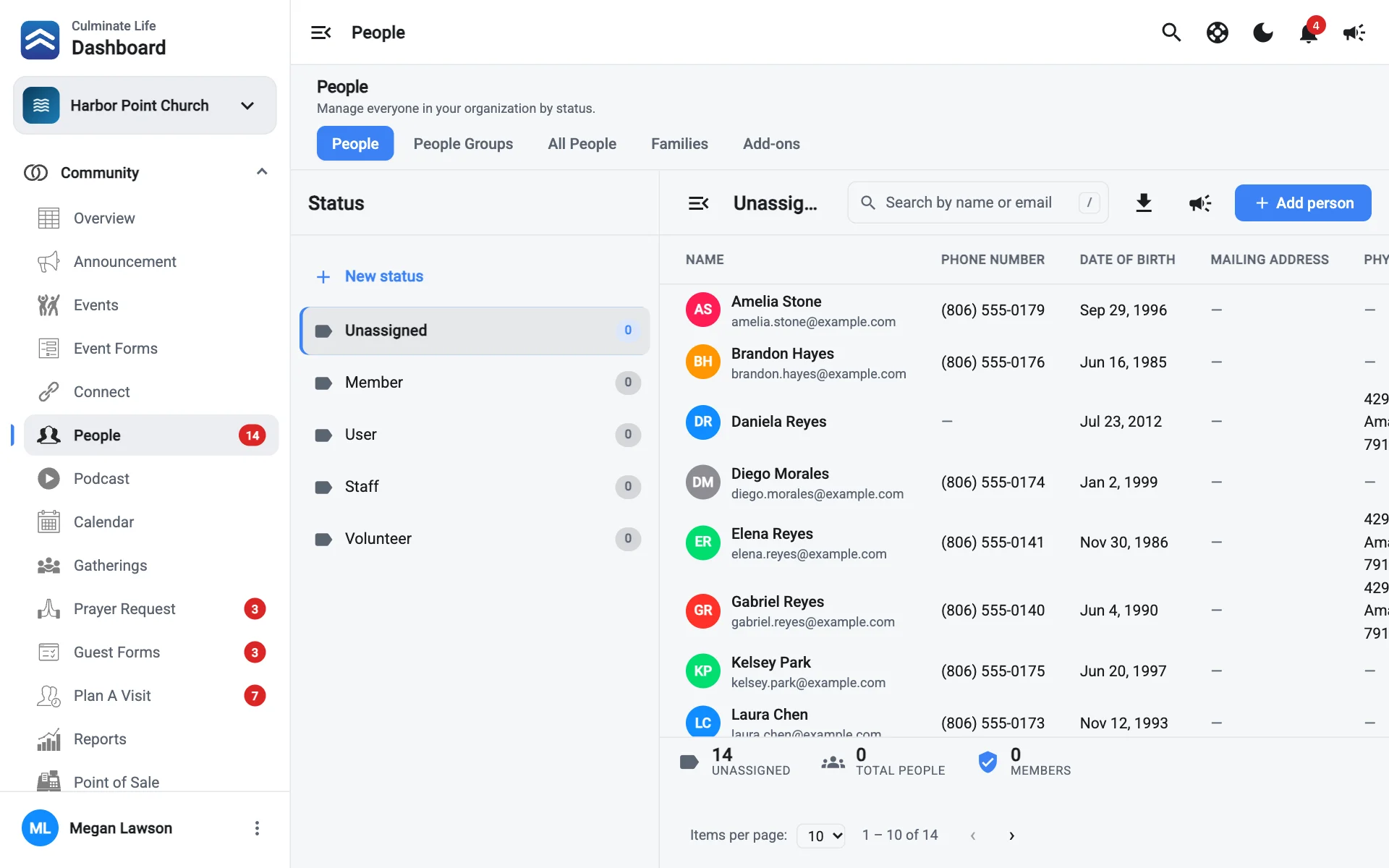The image size is (1389, 868).
Task: Select the Staff status
Action: pos(475,487)
